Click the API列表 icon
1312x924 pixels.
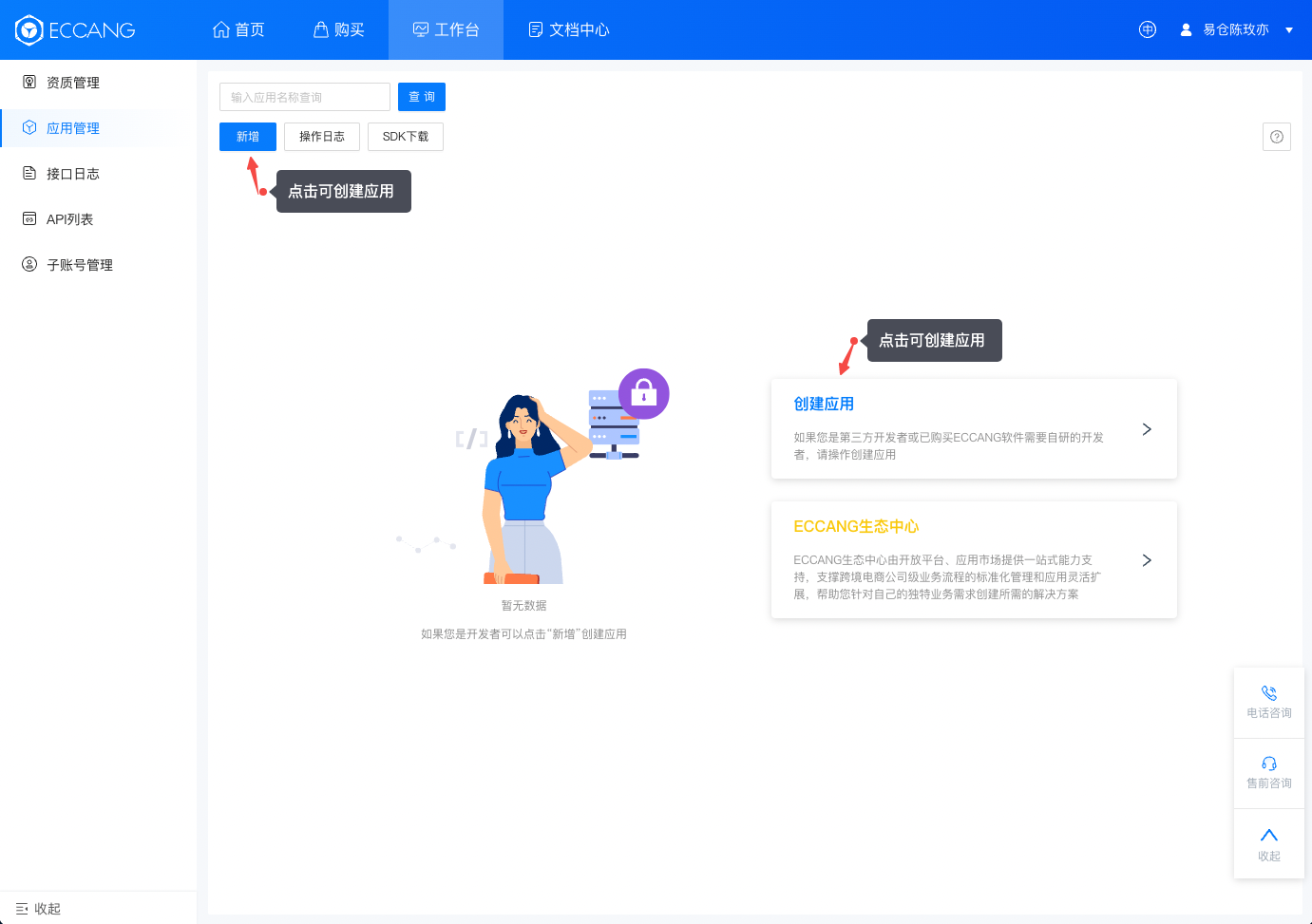point(29,218)
